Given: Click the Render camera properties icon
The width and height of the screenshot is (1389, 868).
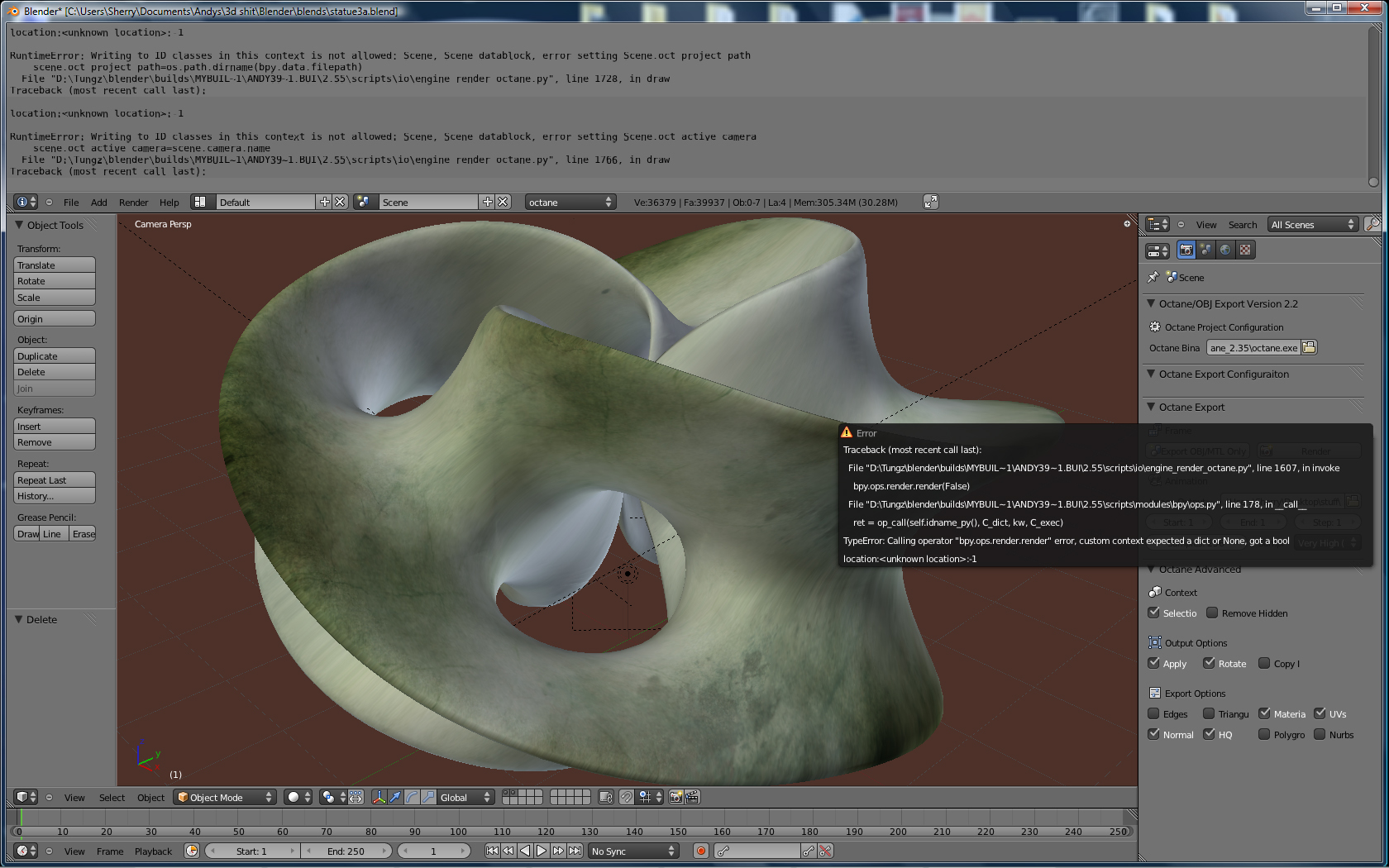Looking at the screenshot, I should [x=1186, y=250].
